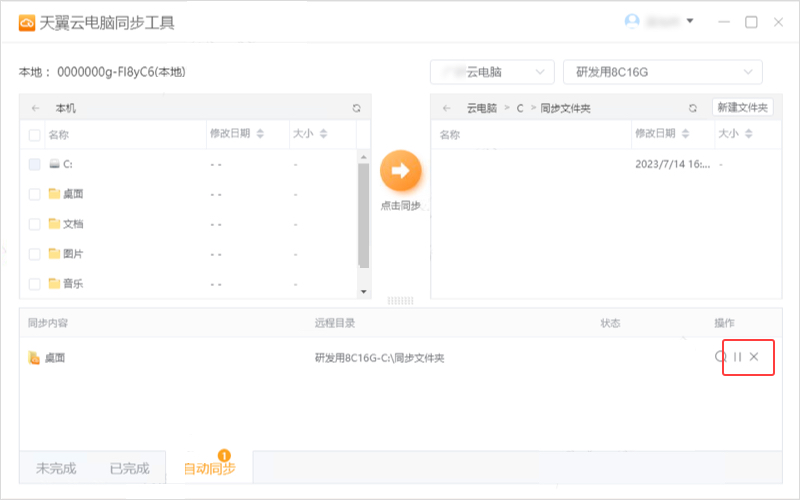The width and height of the screenshot is (800, 500).
Task: Refresh the local 本机 file list
Action: coord(356,108)
